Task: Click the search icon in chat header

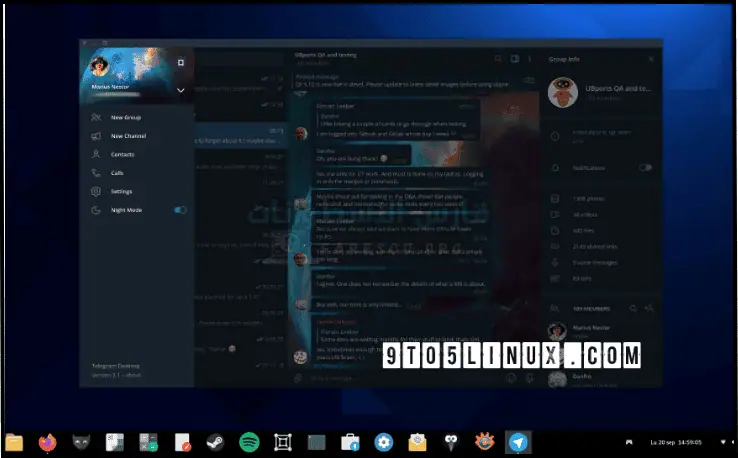Action: pos(498,59)
